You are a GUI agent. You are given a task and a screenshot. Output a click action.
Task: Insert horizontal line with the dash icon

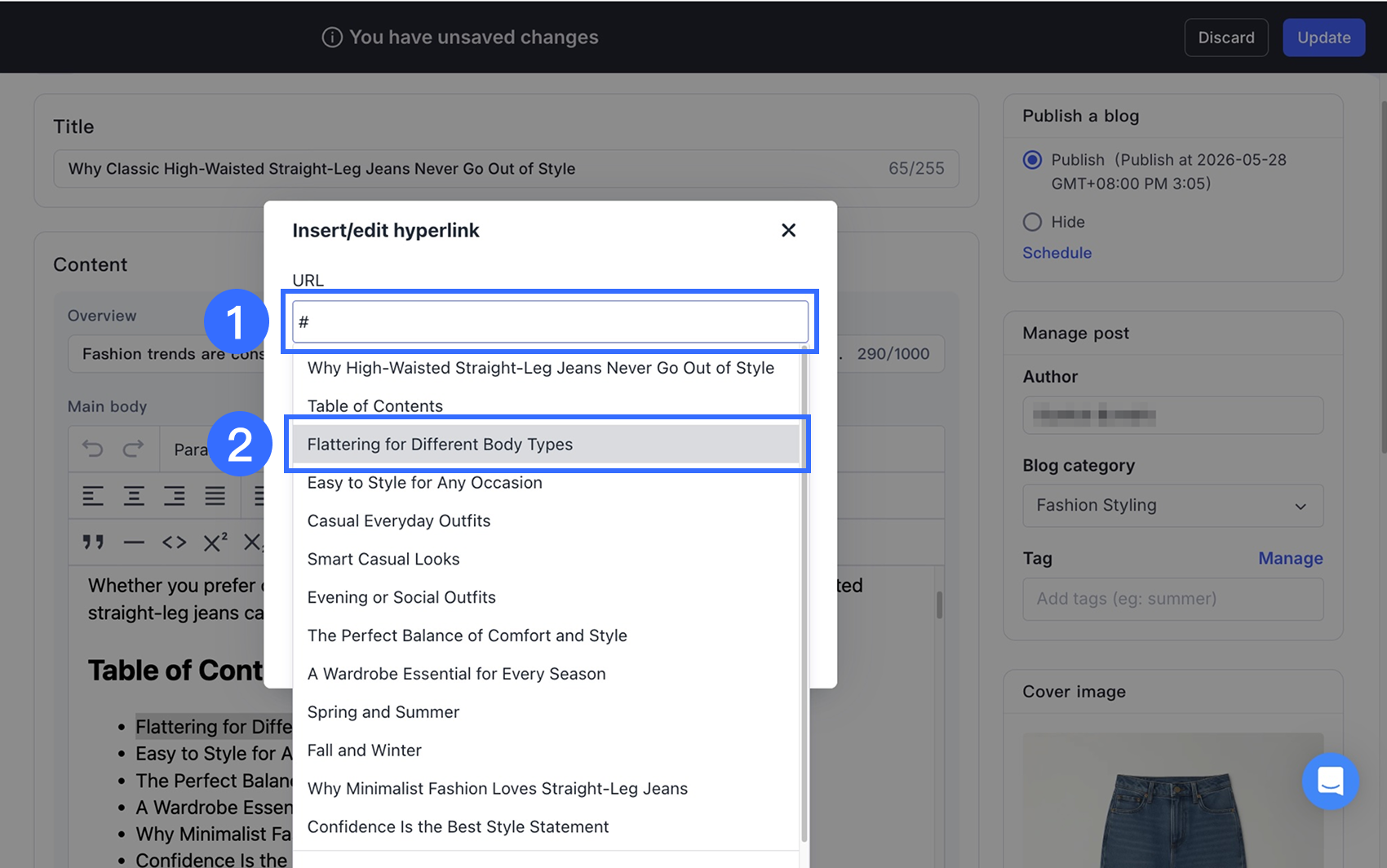[x=134, y=542]
